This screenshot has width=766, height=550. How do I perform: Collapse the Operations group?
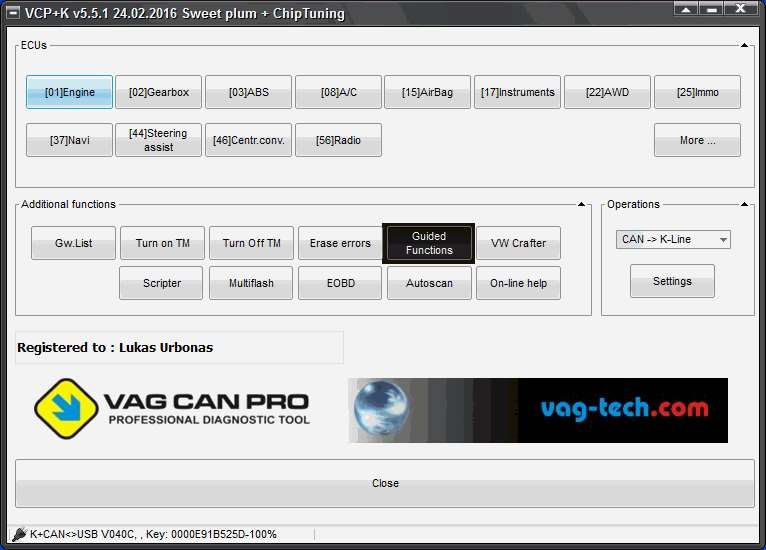(x=745, y=204)
